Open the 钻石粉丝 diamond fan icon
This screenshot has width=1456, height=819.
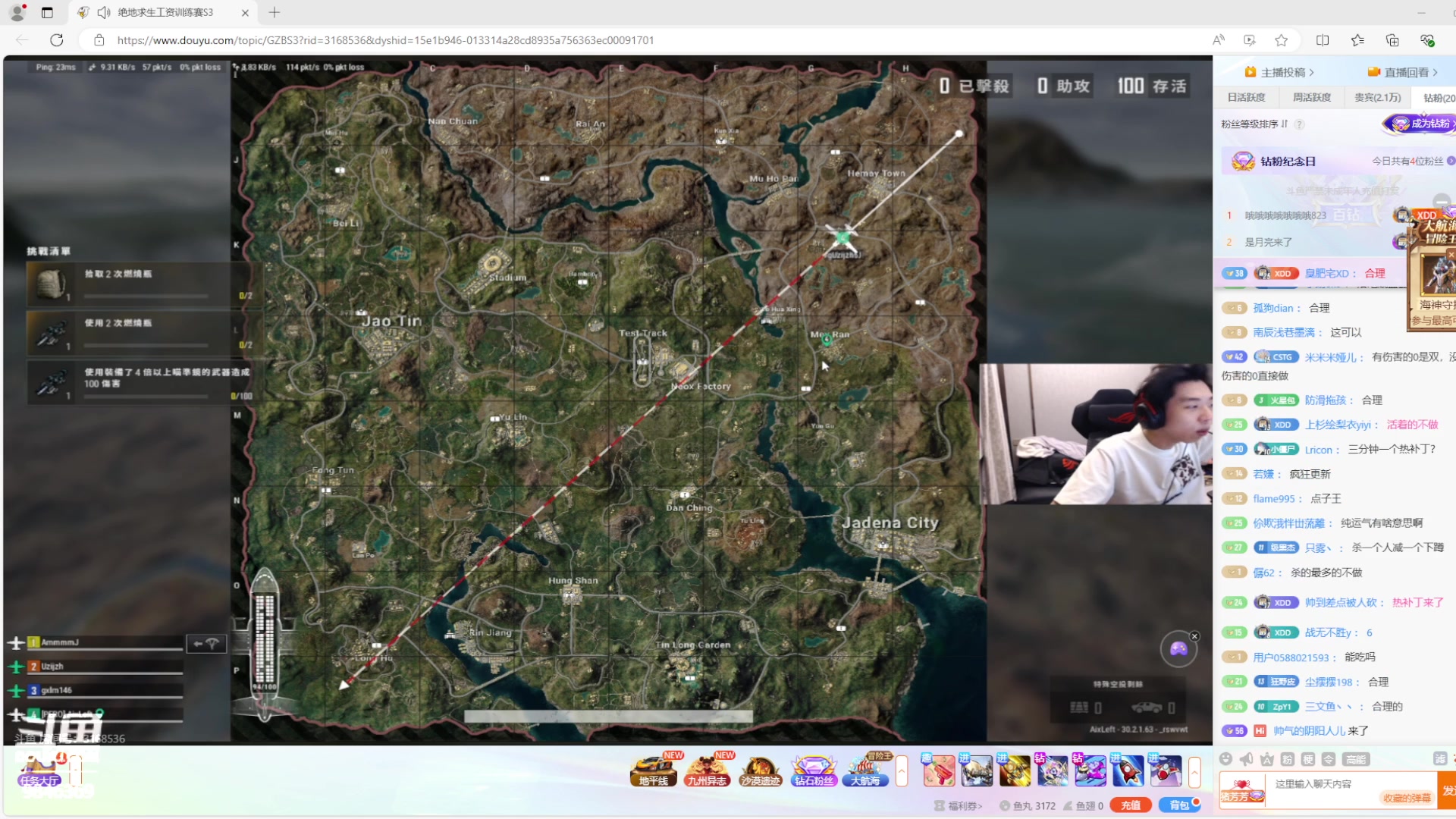pyautogui.click(x=814, y=770)
